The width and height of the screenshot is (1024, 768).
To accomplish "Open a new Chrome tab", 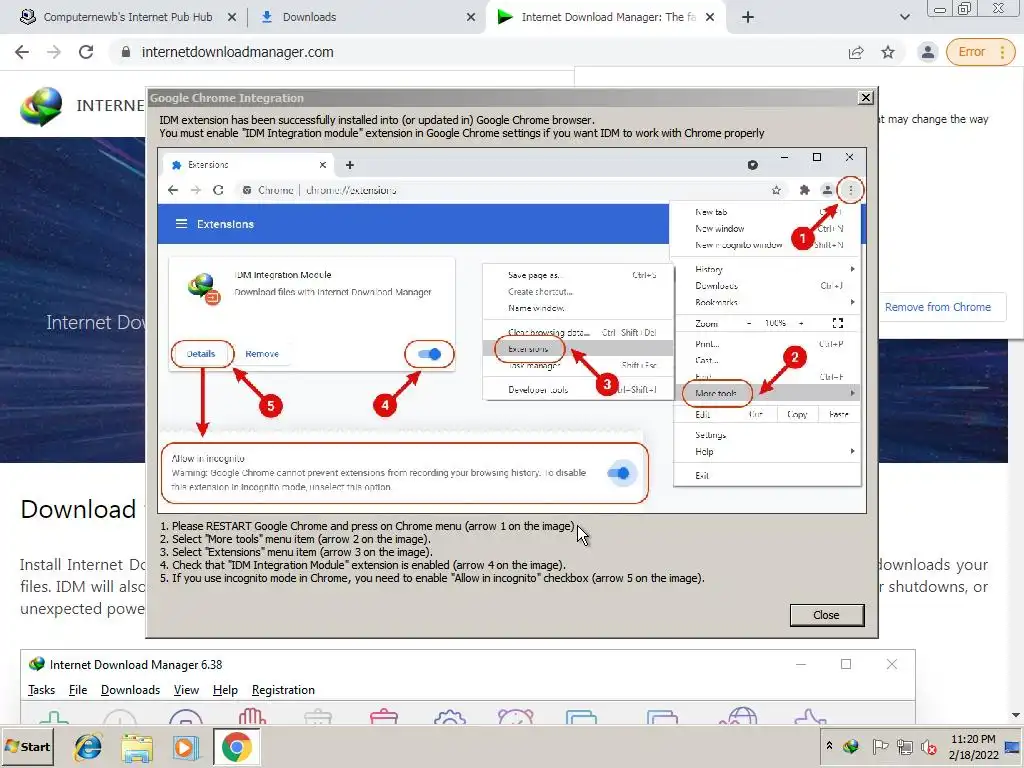I will 748,18.
